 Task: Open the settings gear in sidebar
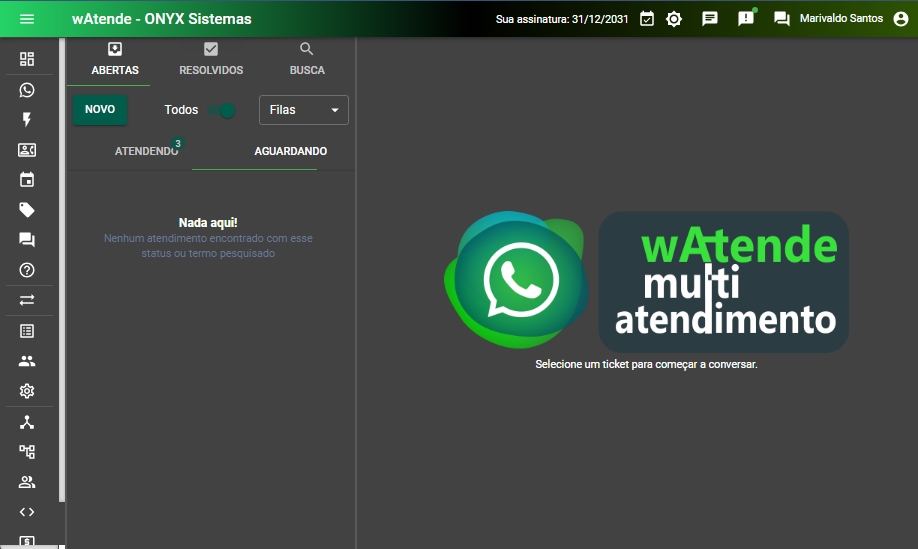[27, 391]
